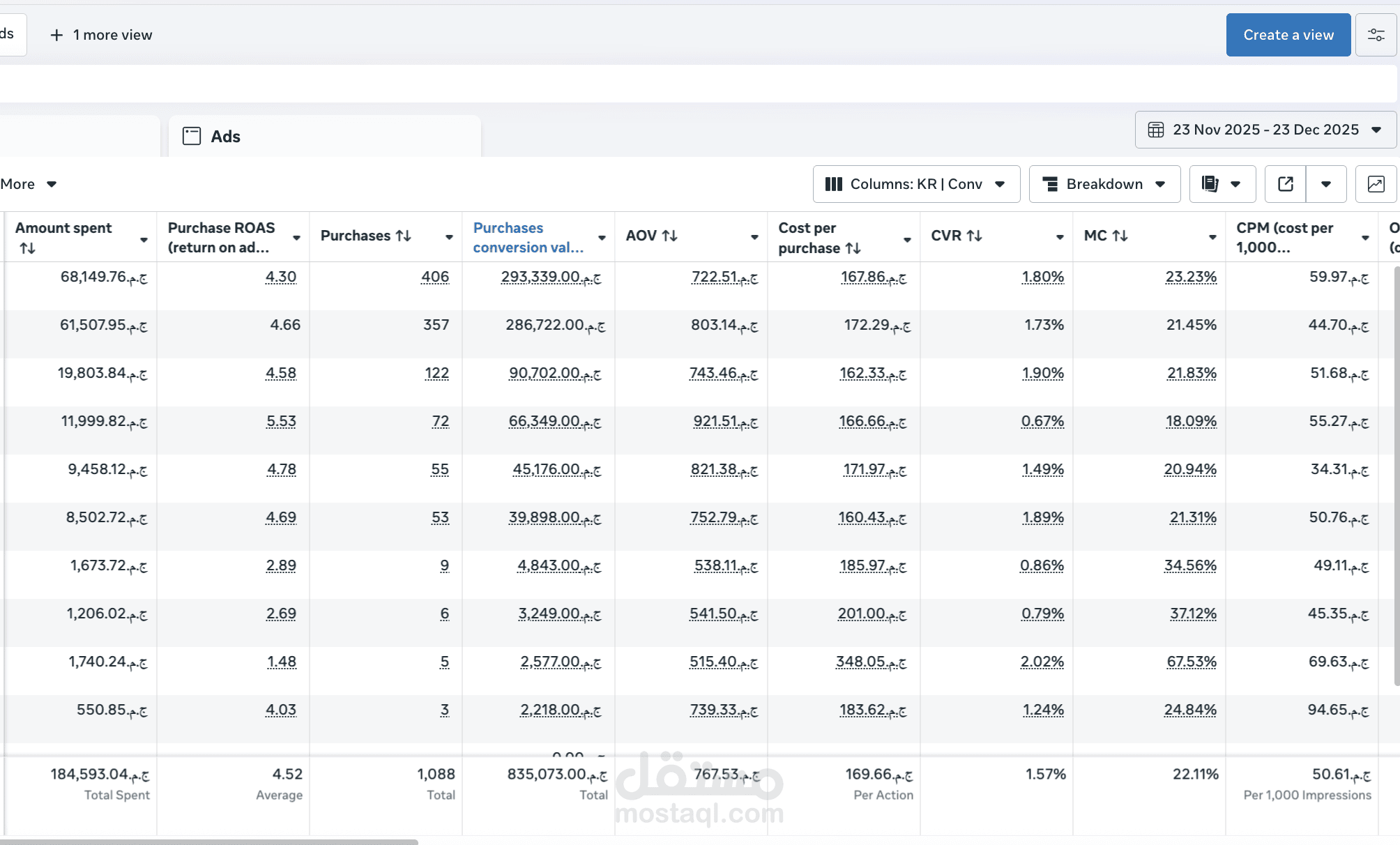Click the export share icon button
The height and width of the screenshot is (845, 1400).
pos(1285,184)
